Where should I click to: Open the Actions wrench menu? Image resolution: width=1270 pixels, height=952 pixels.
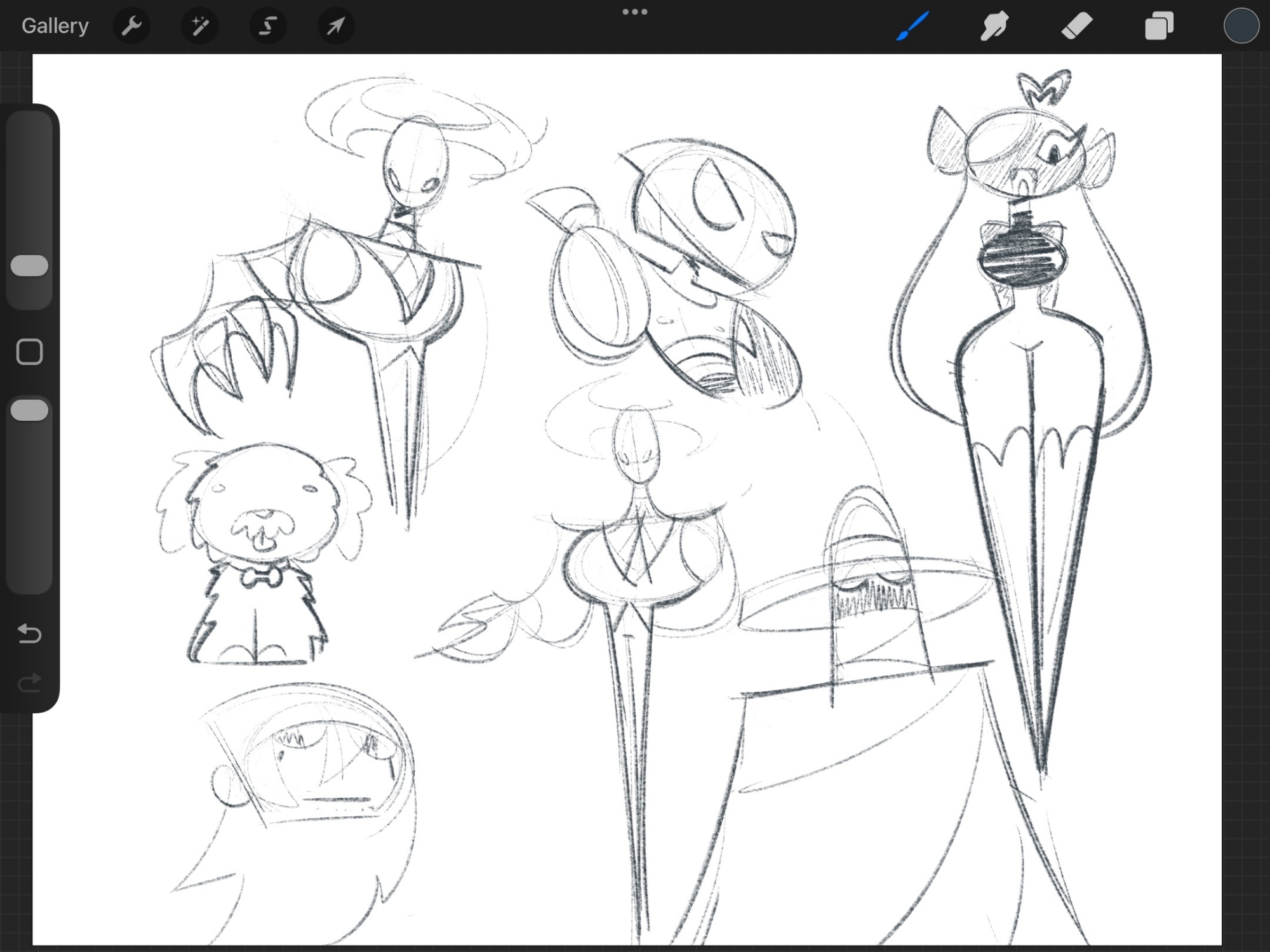pyautogui.click(x=131, y=26)
